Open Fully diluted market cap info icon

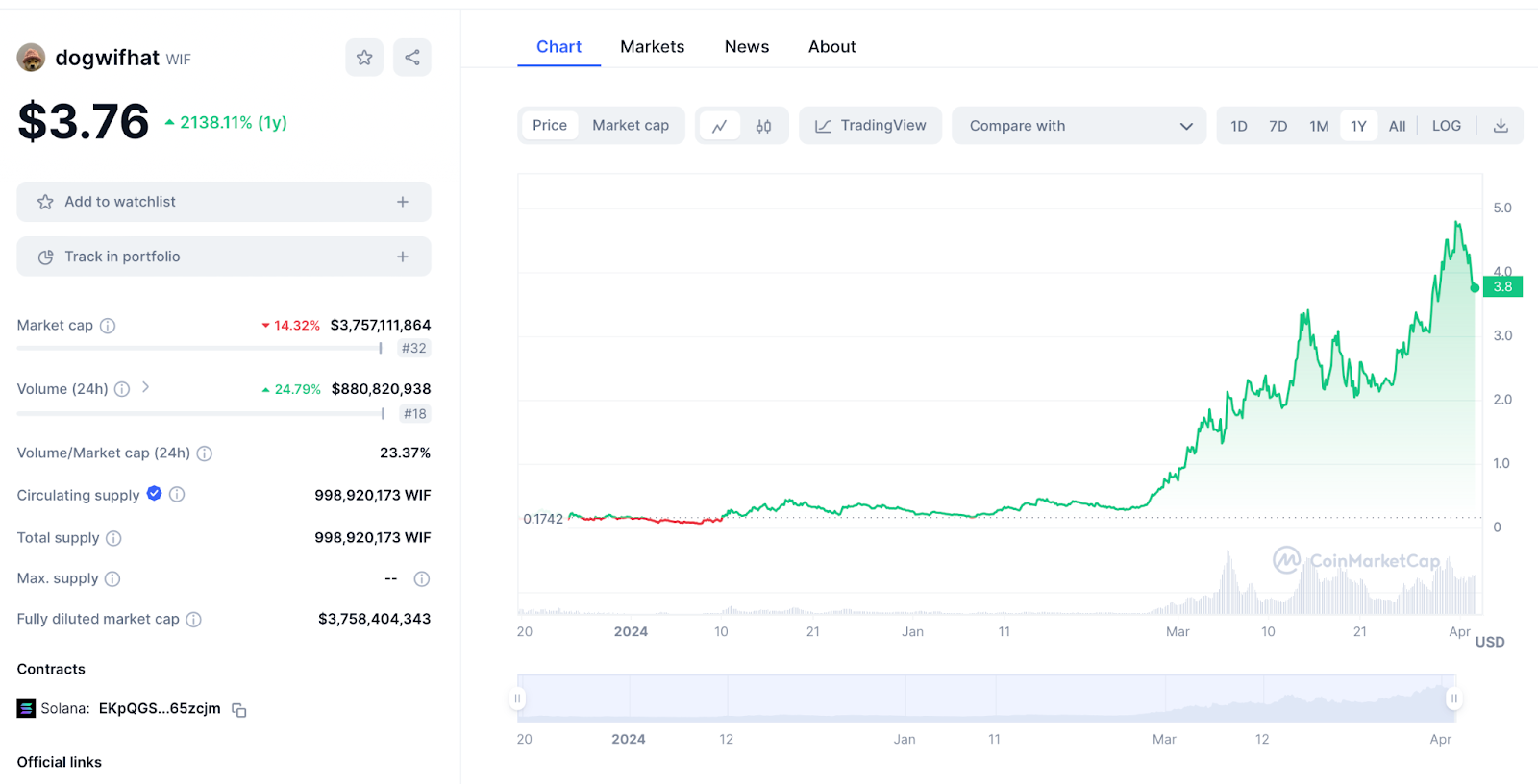(193, 620)
